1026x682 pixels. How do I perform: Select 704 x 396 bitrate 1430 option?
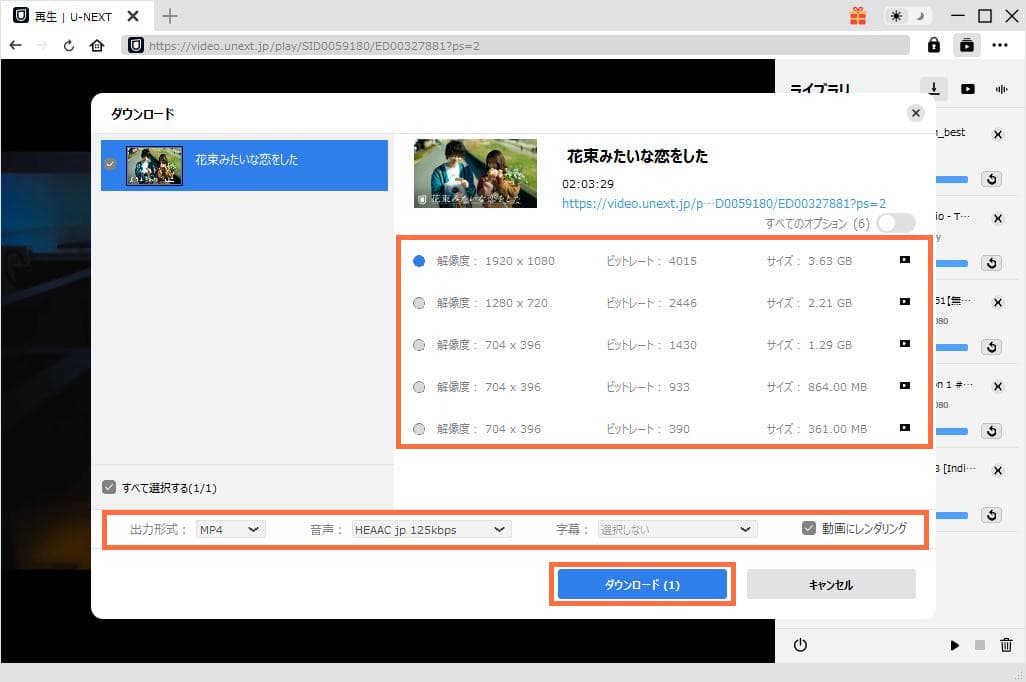[419, 345]
